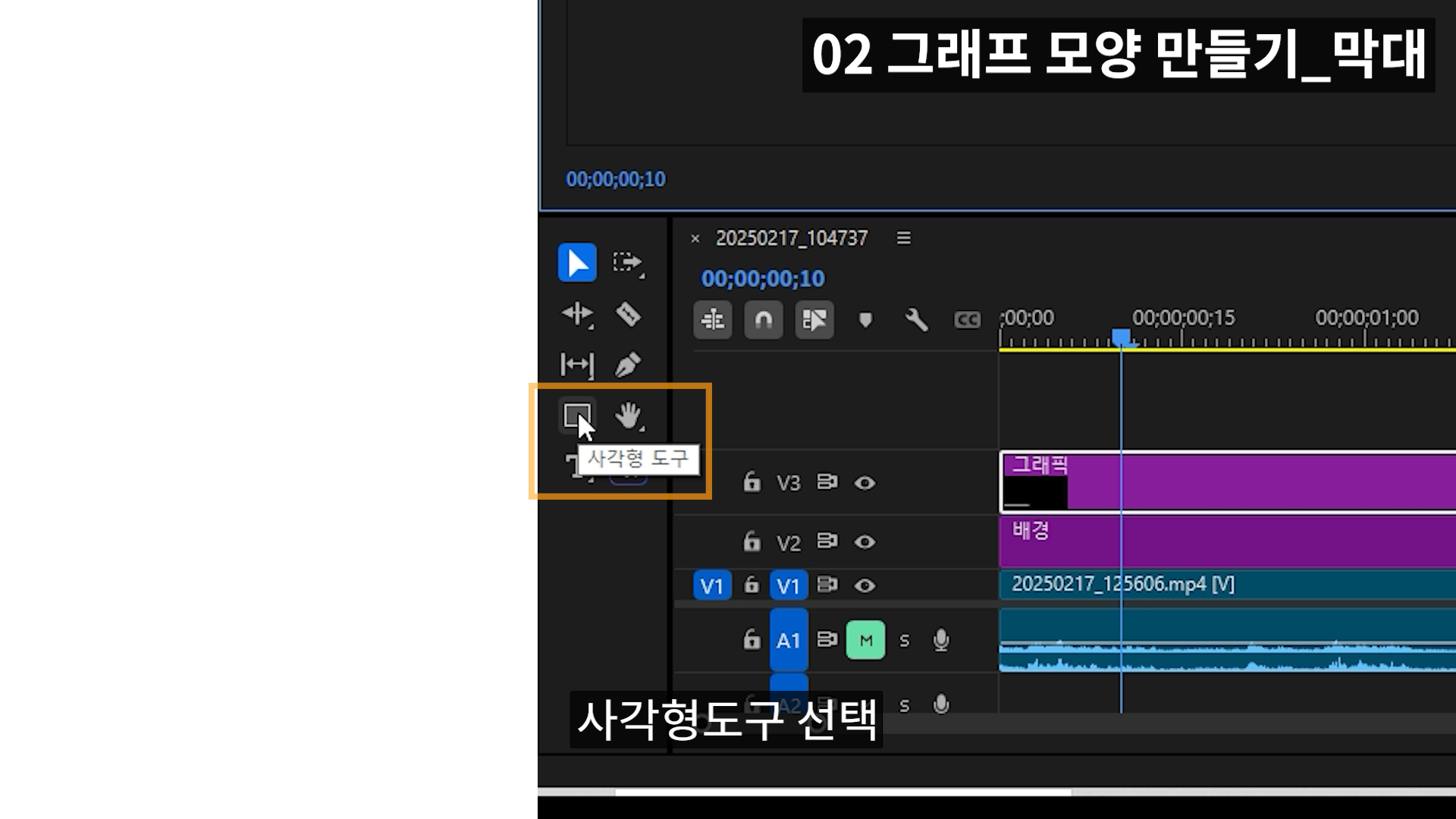Open sequence panel hamburger menu
Viewport: 1456px width, 819px height.
[x=903, y=238]
